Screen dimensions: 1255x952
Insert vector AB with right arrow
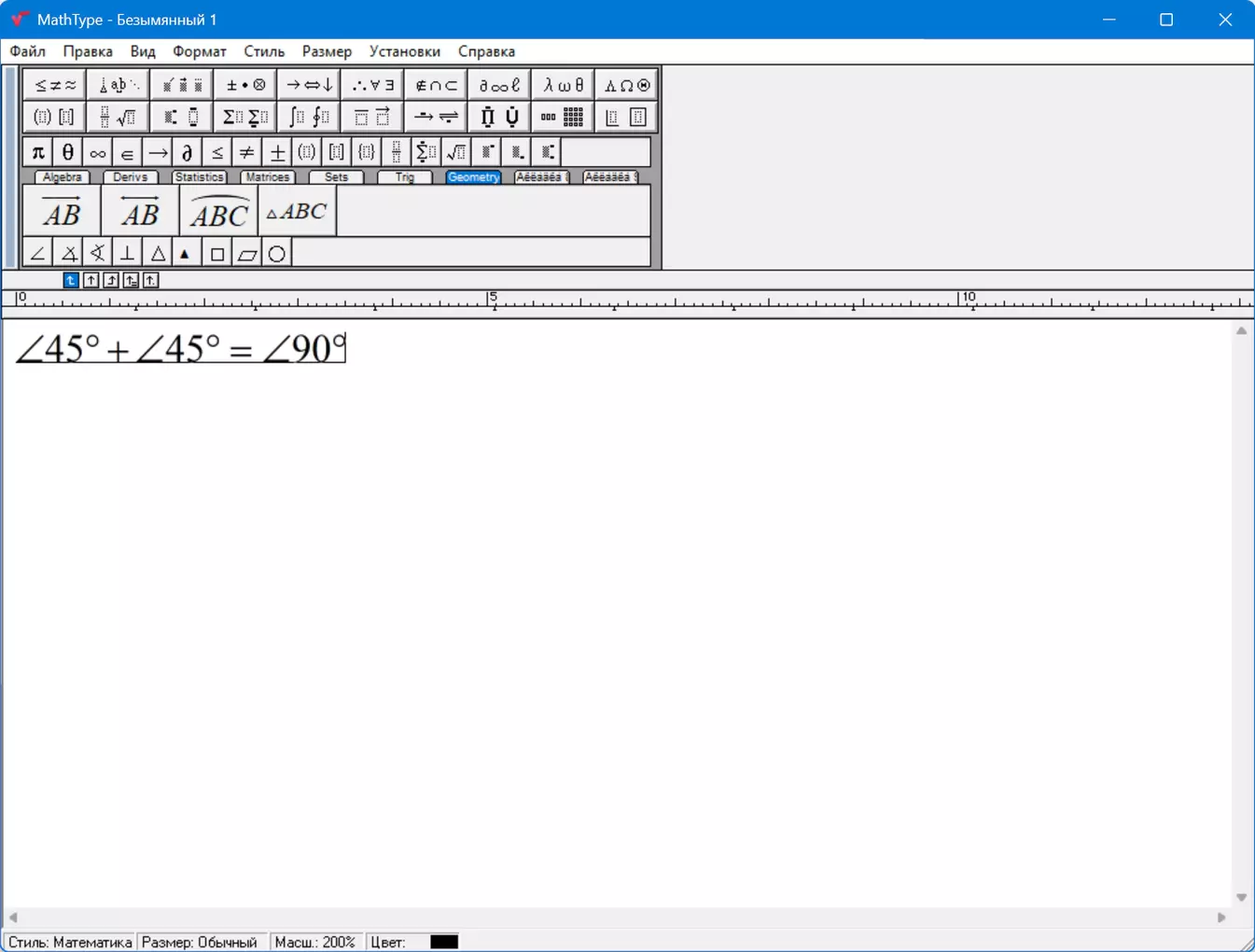point(62,211)
